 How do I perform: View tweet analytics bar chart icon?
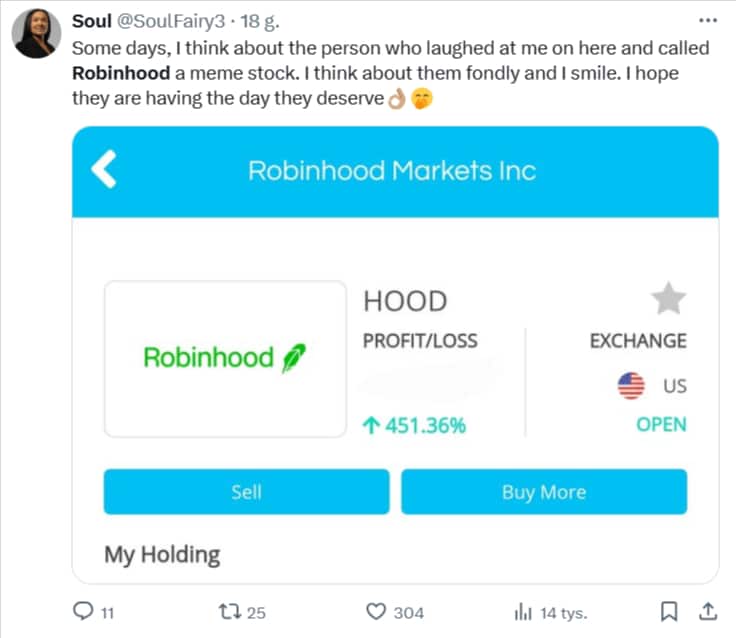[x=521, y=611]
